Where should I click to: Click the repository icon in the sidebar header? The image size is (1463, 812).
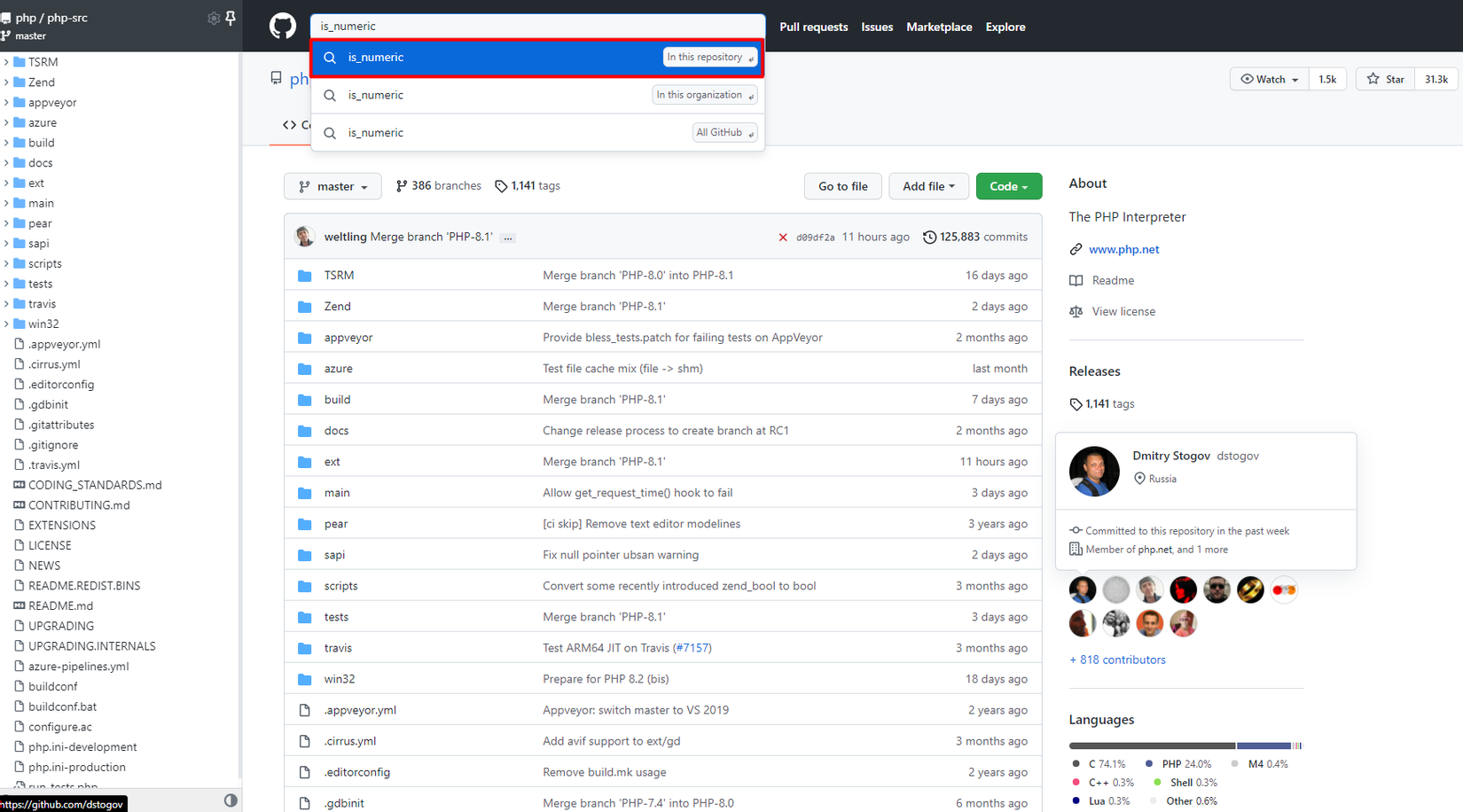pos(6,18)
